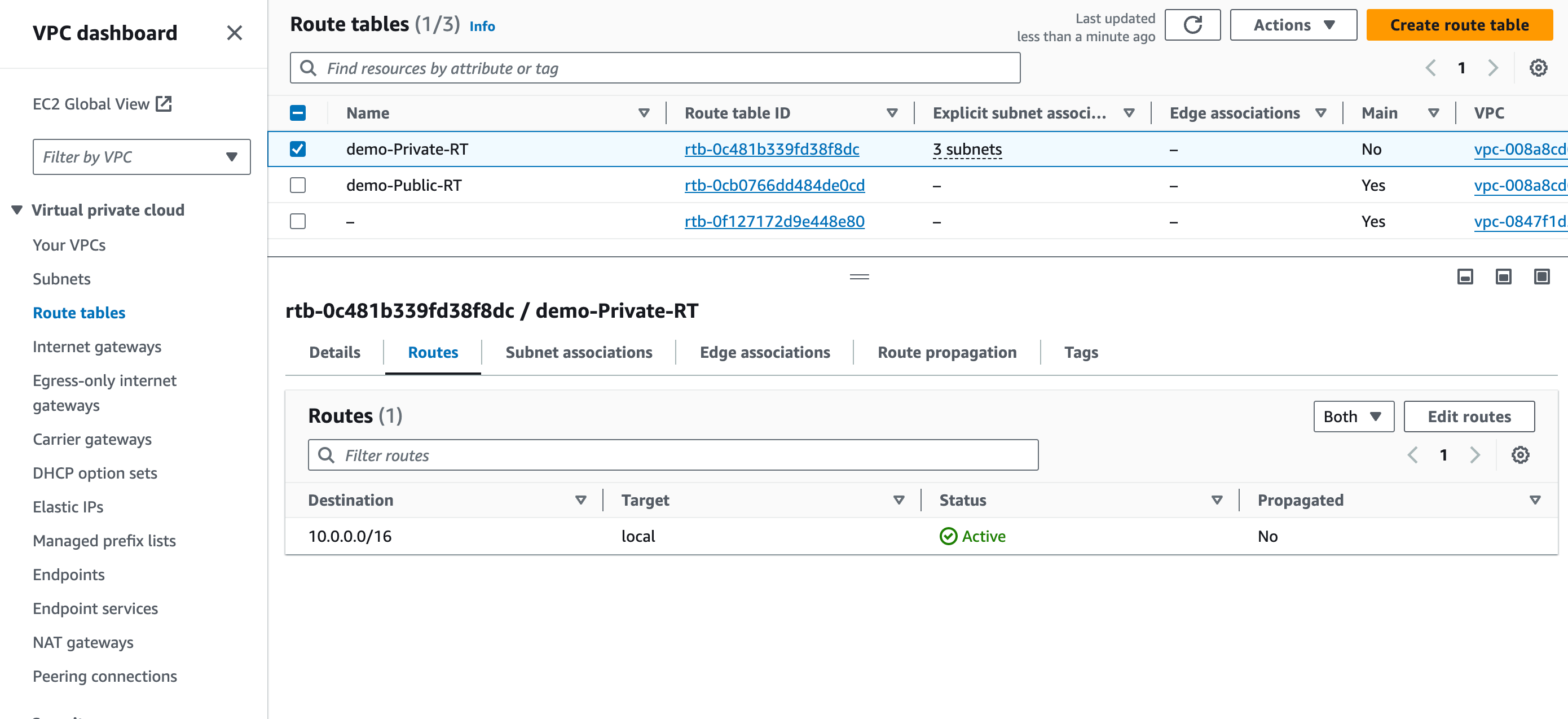Maximize the split panel to full size
Screen dimensions: 1568x719
[x=1541, y=277]
